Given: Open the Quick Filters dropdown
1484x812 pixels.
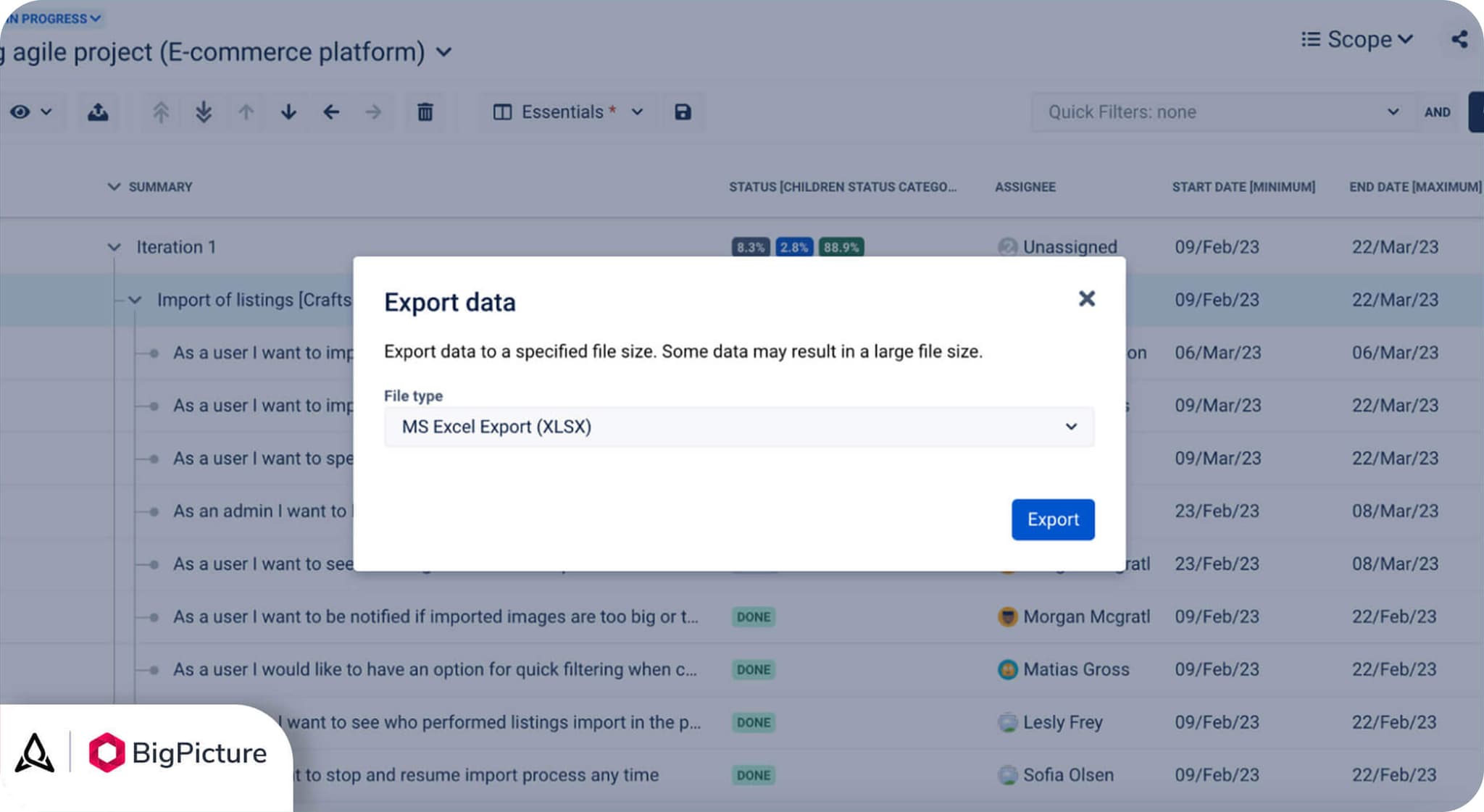Looking at the screenshot, I should click(1223, 112).
